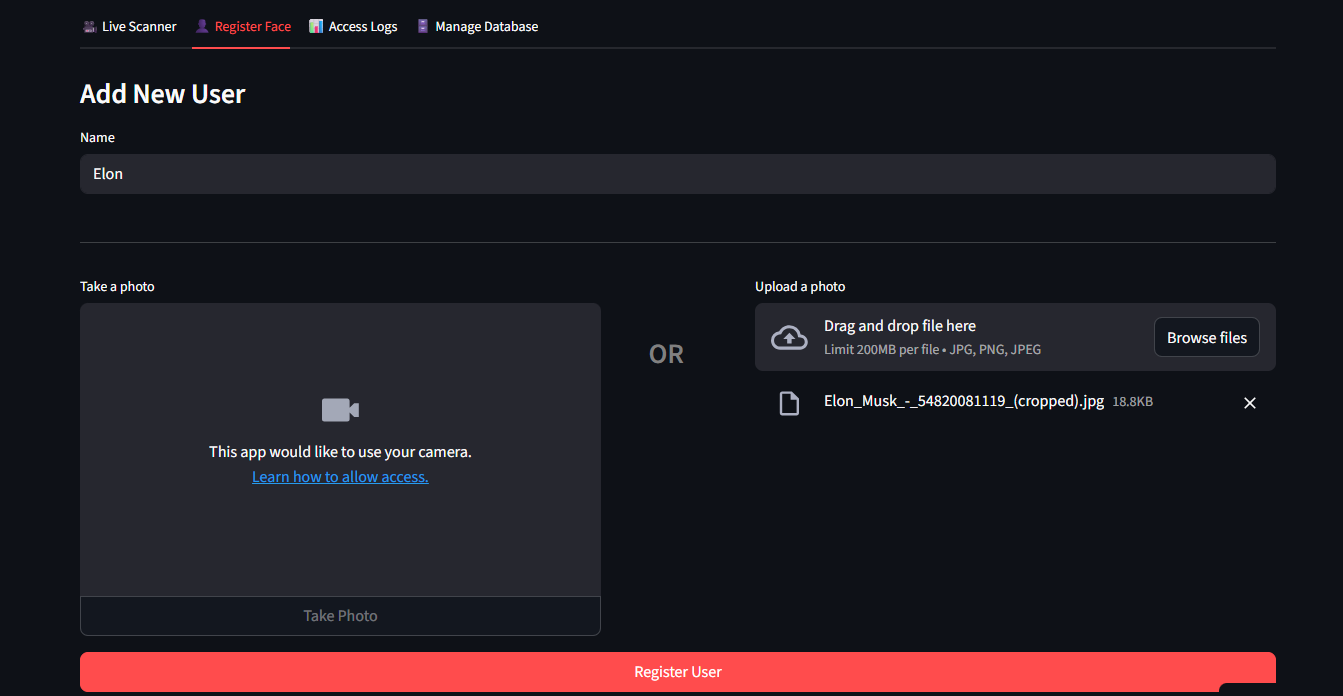Click the Name input field containing Elon
The width and height of the screenshot is (1343, 696).
tap(678, 174)
